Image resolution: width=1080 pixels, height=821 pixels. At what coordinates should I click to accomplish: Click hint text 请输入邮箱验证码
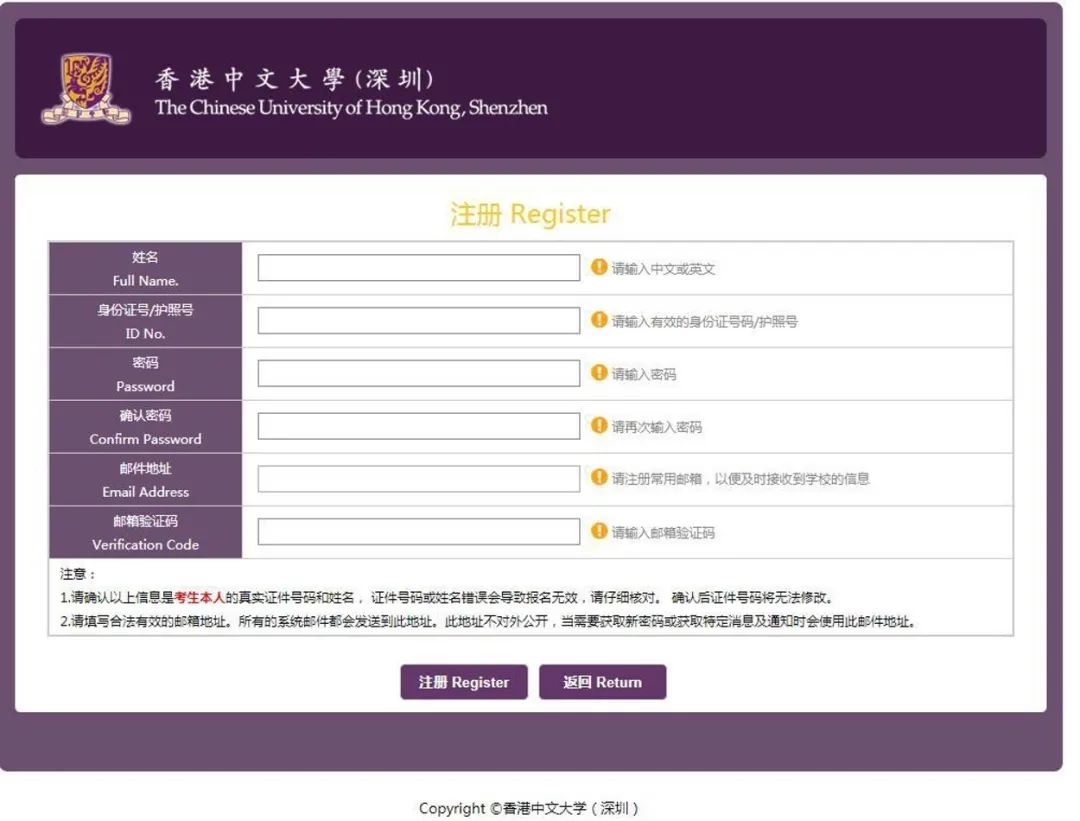[663, 532]
